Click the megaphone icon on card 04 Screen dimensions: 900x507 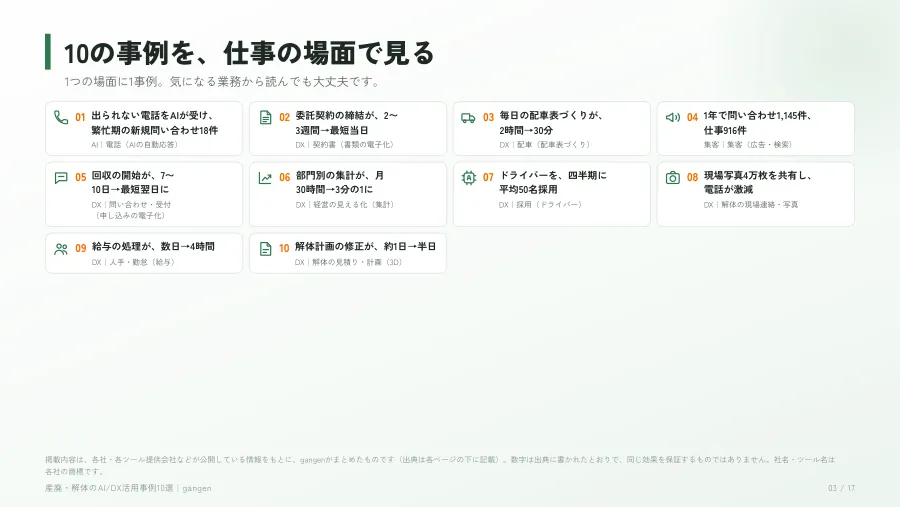pyautogui.click(x=673, y=117)
